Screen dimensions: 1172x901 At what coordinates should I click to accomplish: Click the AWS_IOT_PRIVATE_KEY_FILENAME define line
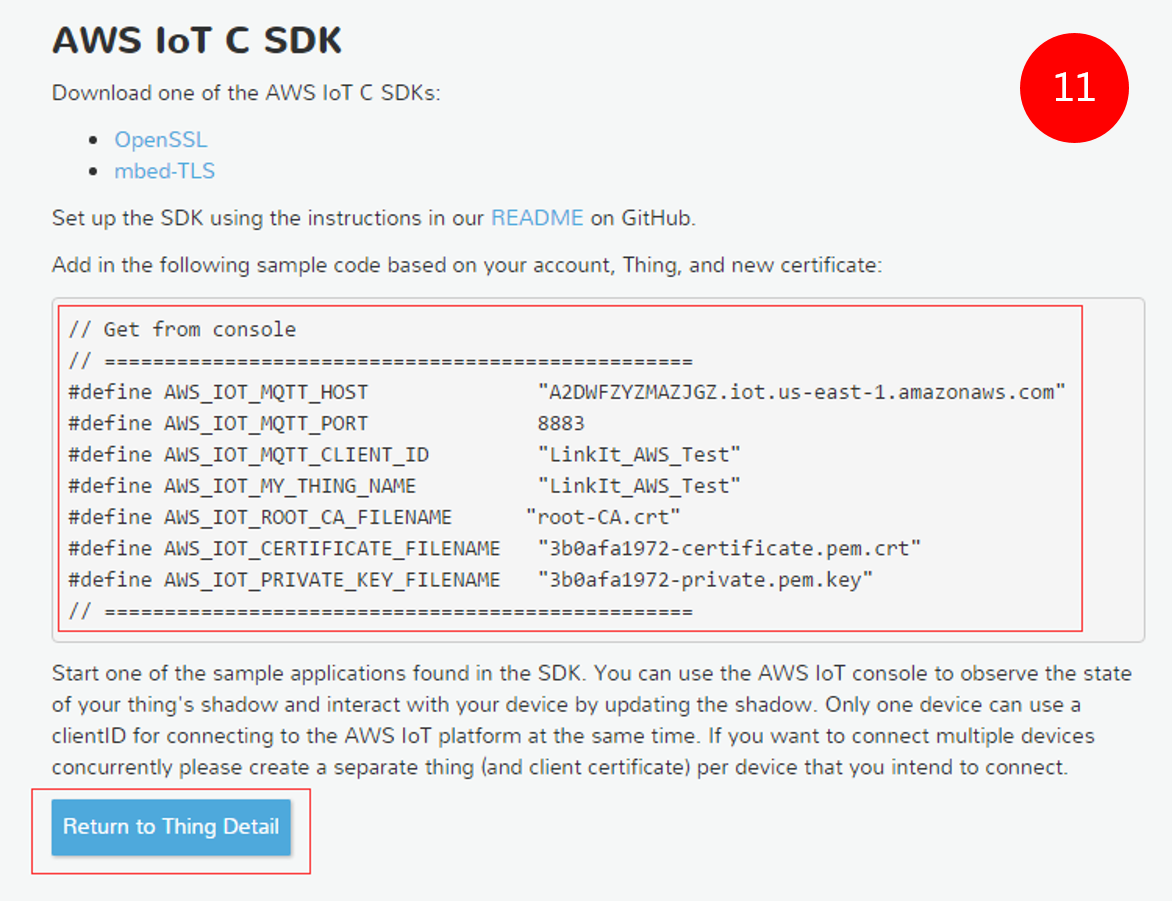tap(471, 580)
